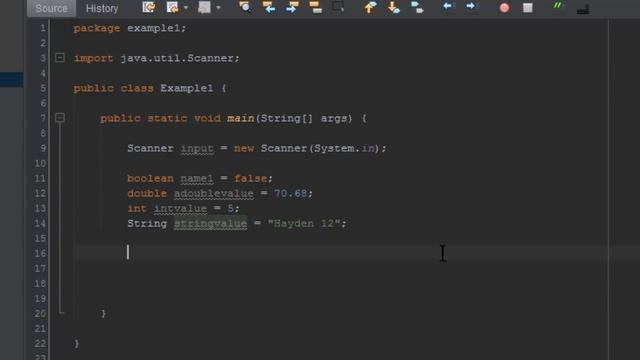This screenshot has height=360, width=640.
Task: Click the variable 'intvalue' on line 13
Action: (x=180, y=209)
